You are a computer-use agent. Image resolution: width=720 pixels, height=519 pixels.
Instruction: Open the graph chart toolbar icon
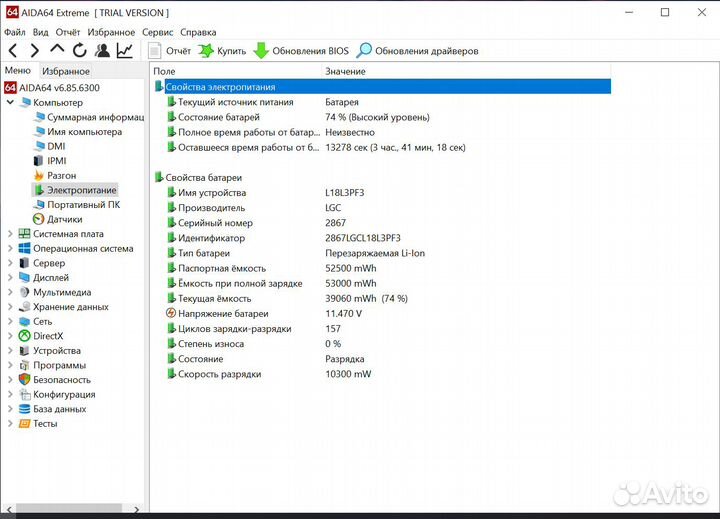coord(124,50)
